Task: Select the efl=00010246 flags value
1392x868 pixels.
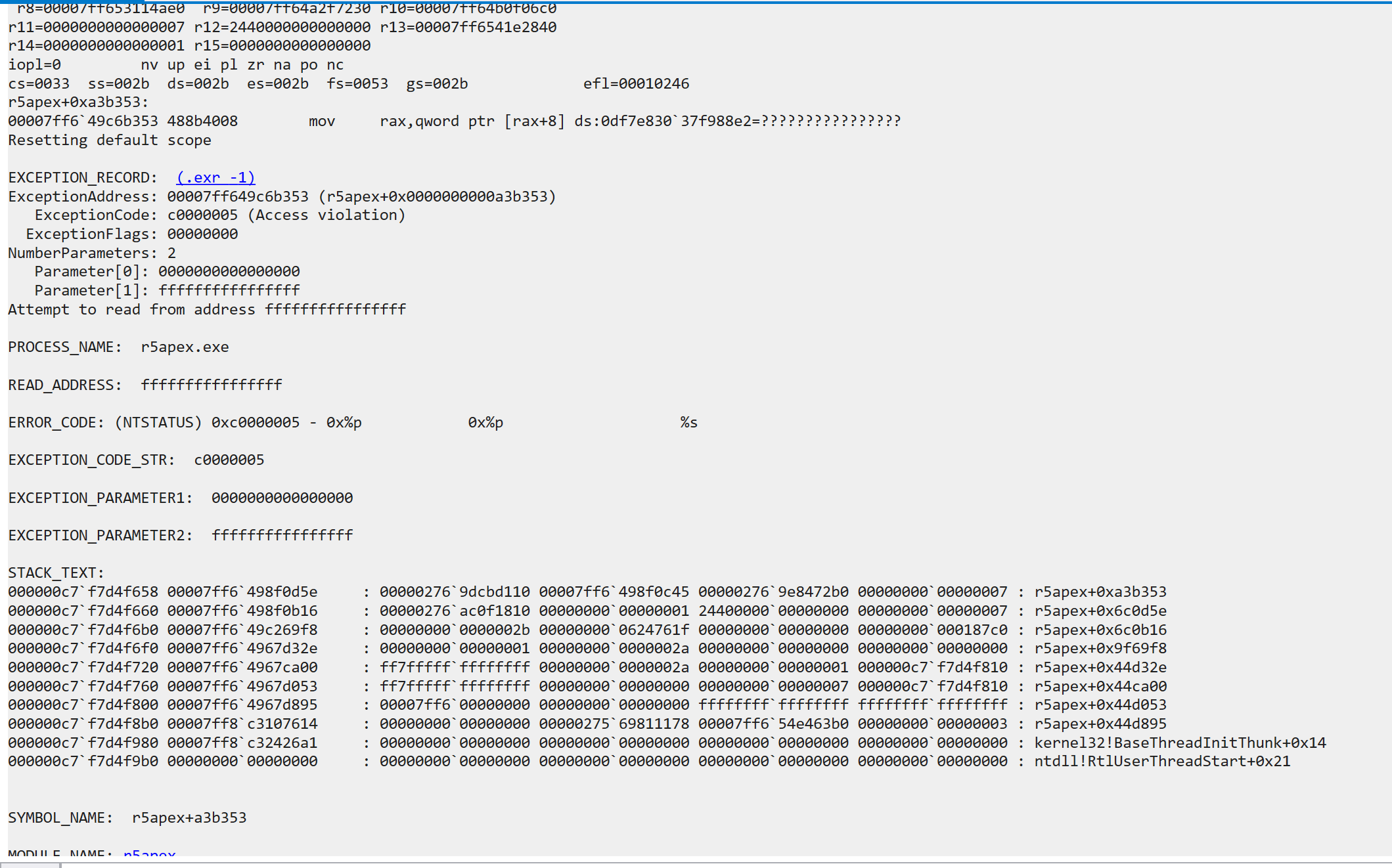Action: tap(636, 84)
